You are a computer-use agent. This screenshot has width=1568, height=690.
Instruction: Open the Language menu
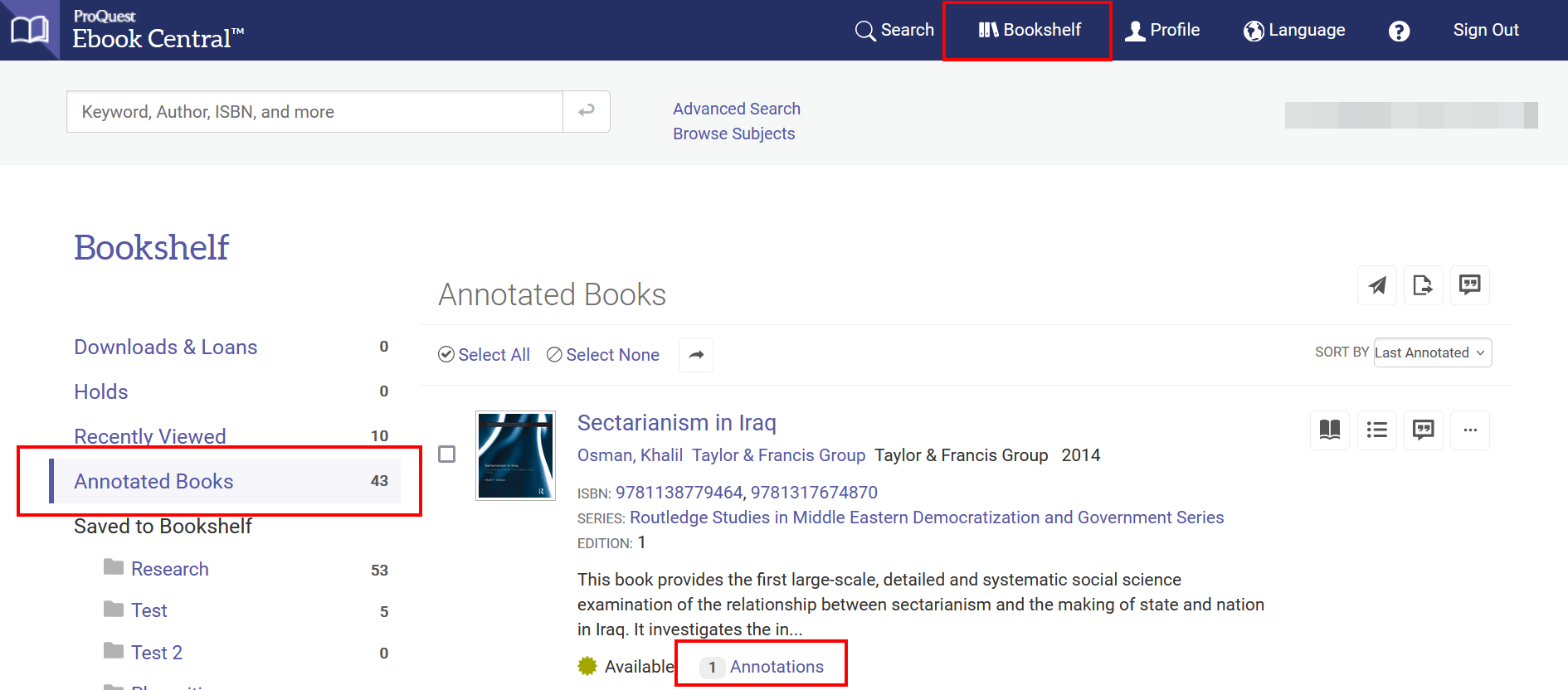point(1294,30)
